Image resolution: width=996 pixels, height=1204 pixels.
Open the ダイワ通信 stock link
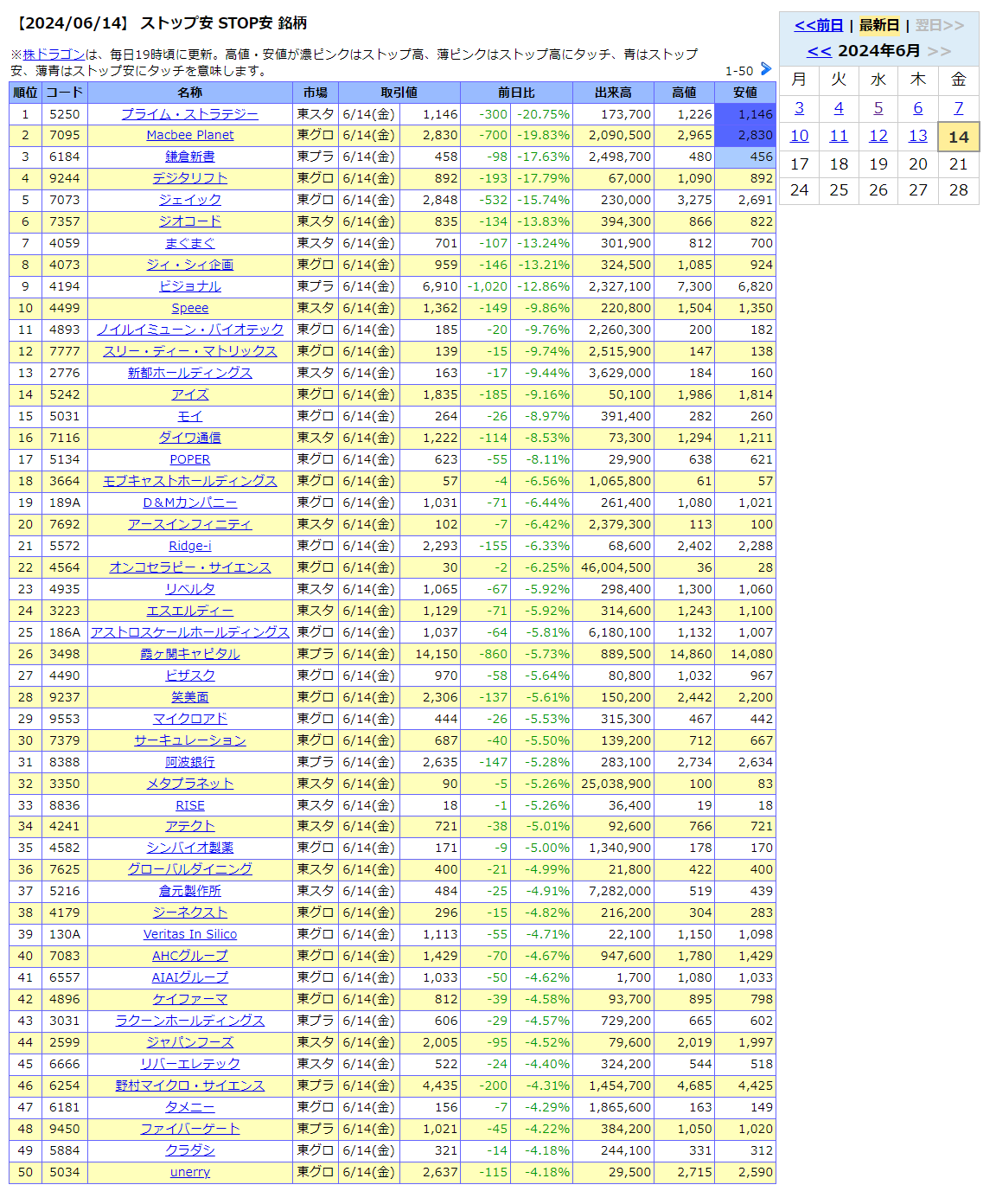pos(190,439)
